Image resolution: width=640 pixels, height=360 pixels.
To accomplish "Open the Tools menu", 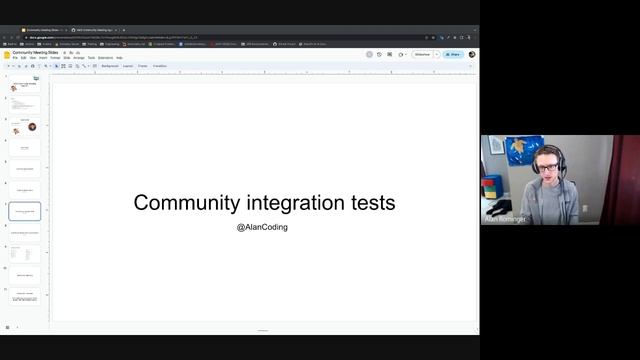I will pyautogui.click(x=91, y=58).
